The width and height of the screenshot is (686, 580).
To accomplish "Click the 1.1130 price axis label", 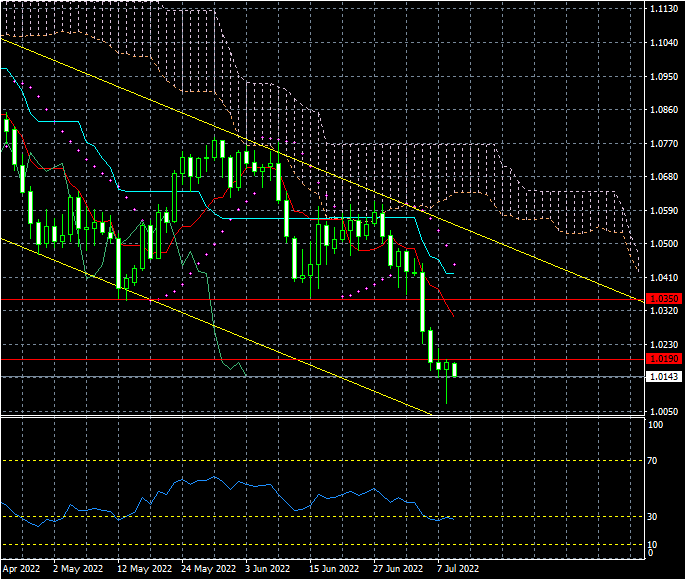I will coord(664,9).
